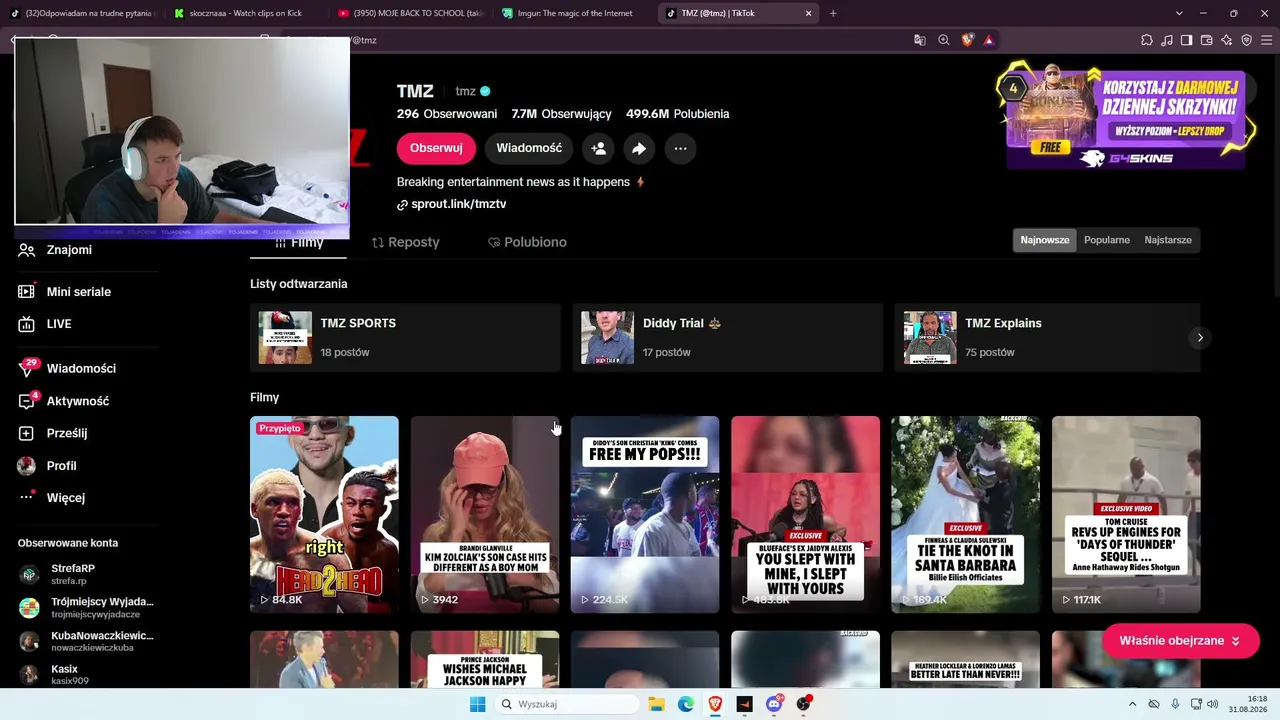This screenshot has width=1280, height=720.
Task: Follow TMZ with the Obserwuj button
Action: pyautogui.click(x=436, y=148)
